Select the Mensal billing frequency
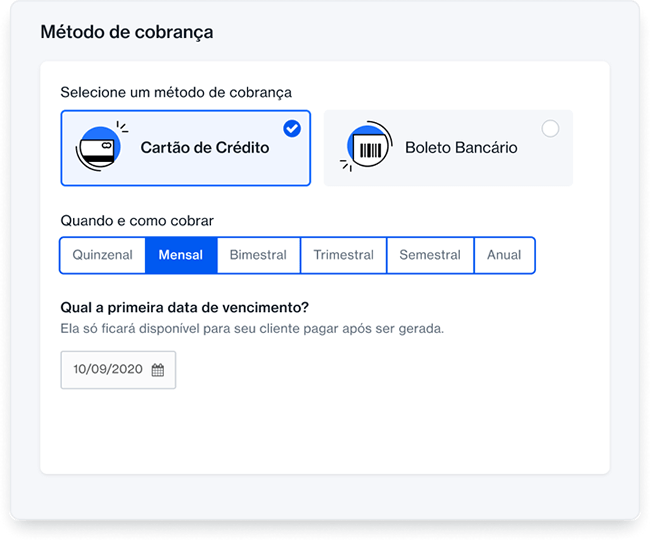This screenshot has width=650, height=540. pyautogui.click(x=180, y=255)
